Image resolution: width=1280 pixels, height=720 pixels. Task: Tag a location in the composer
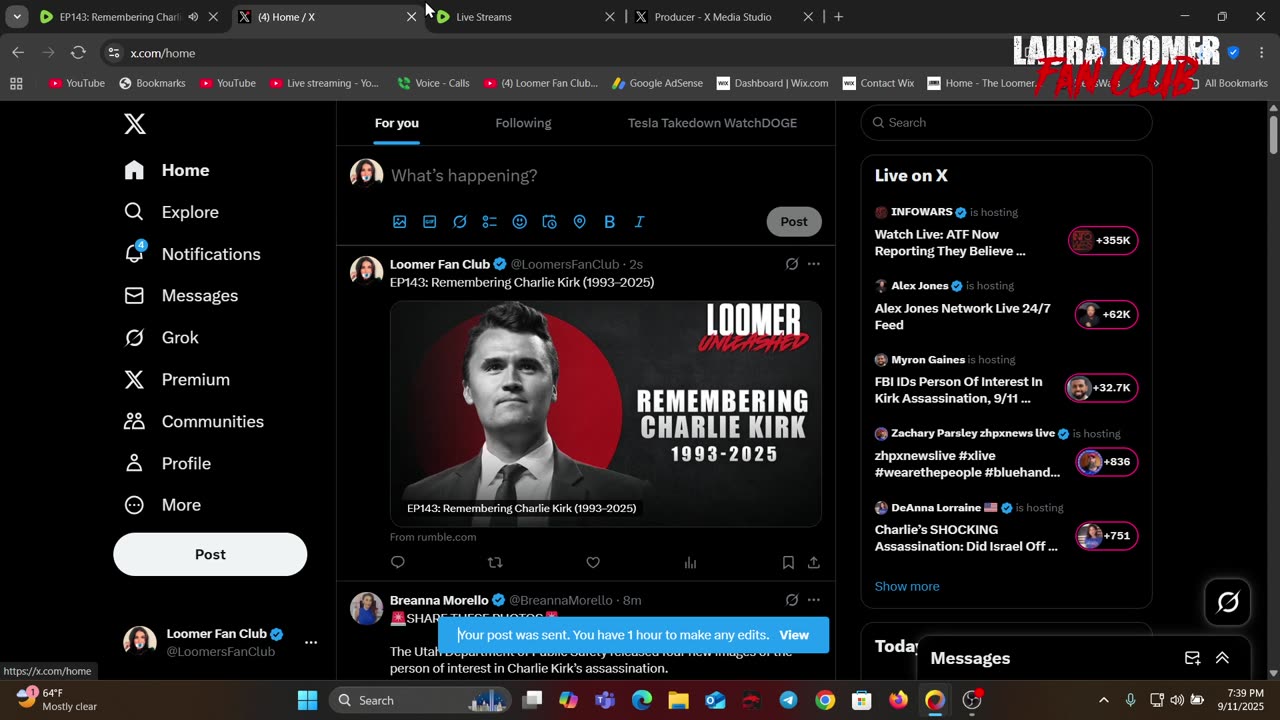coord(580,222)
